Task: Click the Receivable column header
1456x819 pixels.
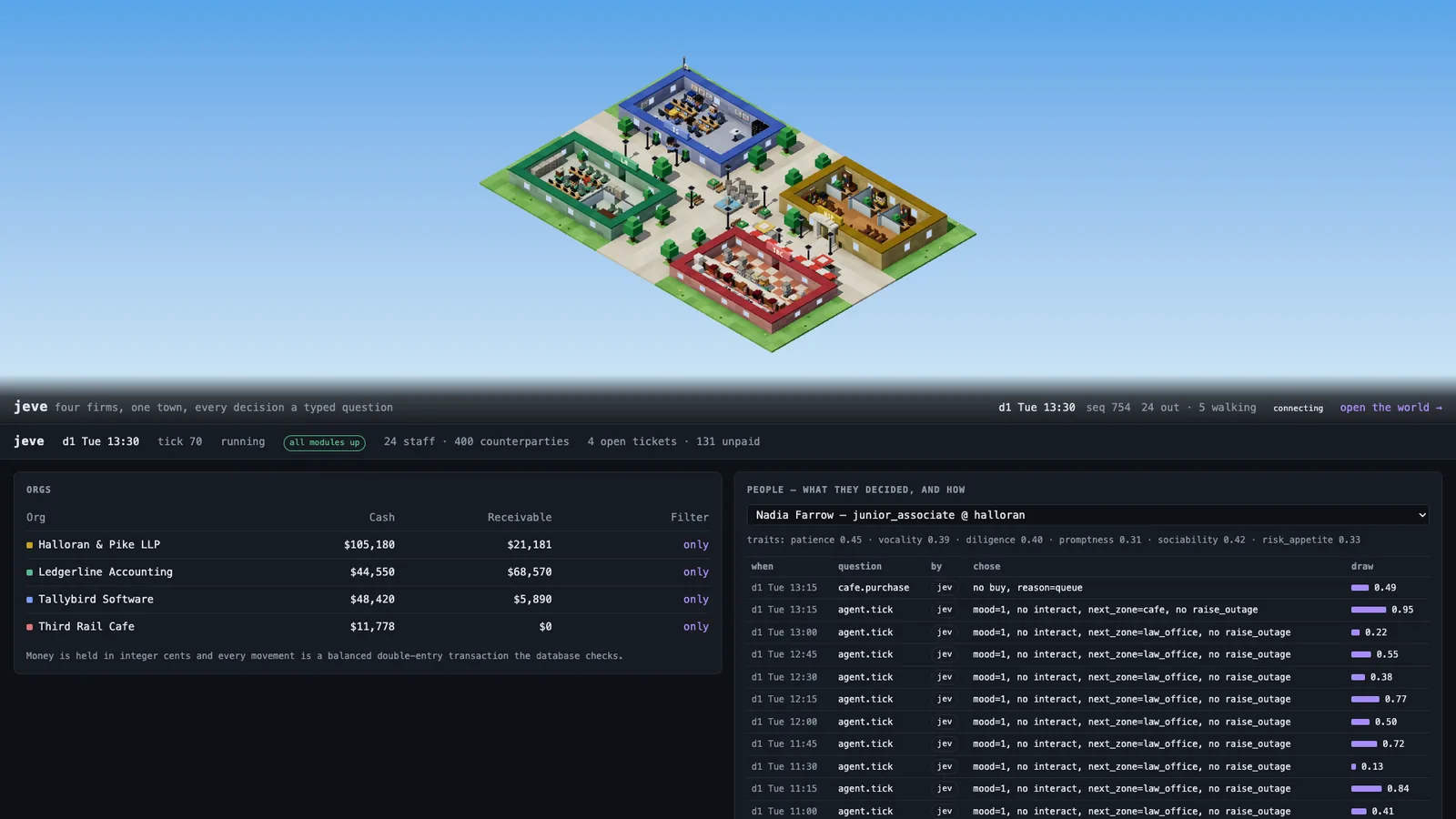Action: point(520,518)
